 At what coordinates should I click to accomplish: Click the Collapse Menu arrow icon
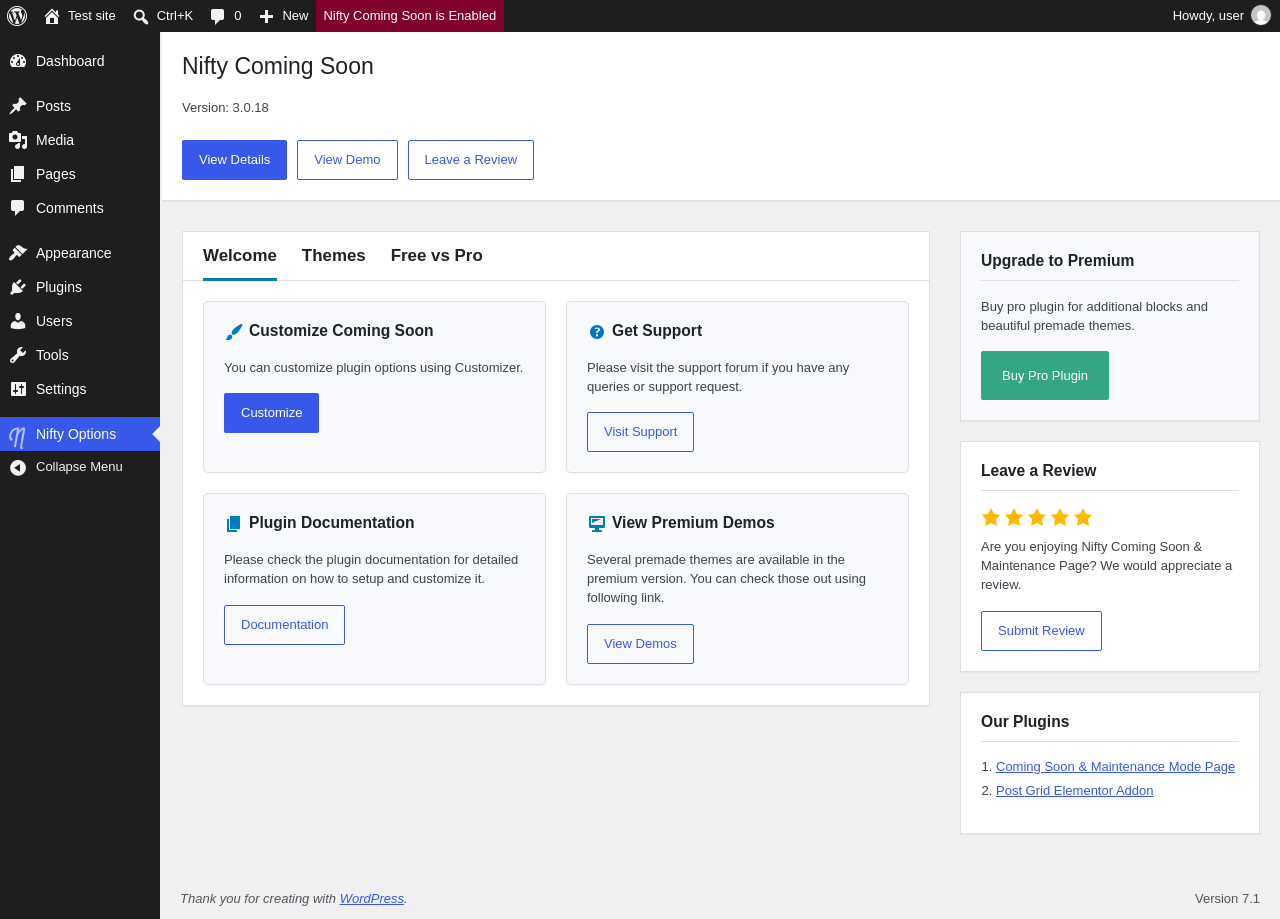[18, 467]
